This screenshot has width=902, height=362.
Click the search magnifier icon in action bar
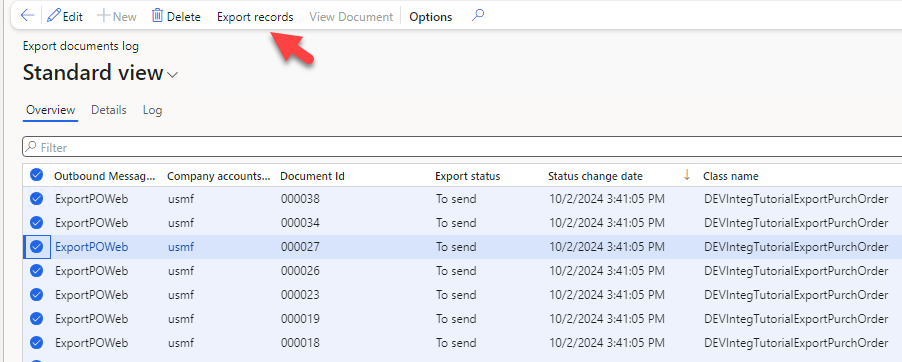tap(477, 16)
